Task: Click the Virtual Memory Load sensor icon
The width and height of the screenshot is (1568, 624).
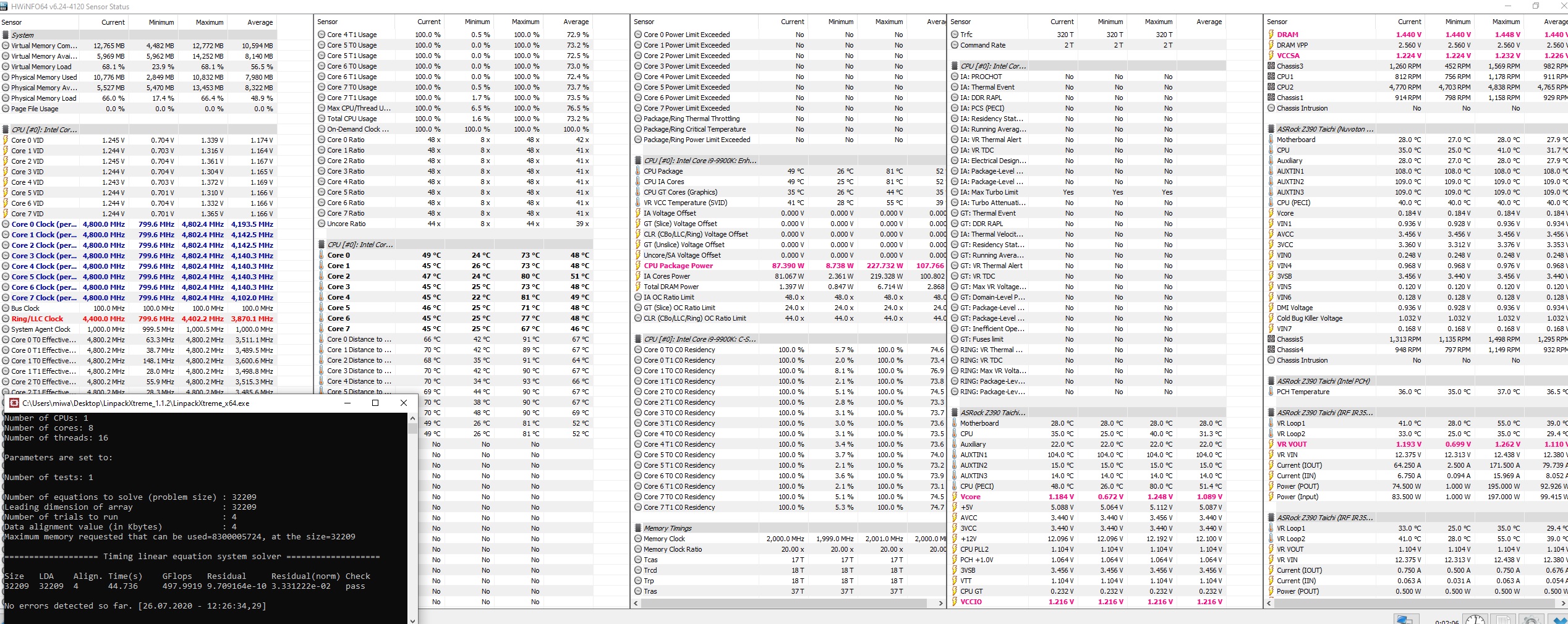Action: (6, 67)
